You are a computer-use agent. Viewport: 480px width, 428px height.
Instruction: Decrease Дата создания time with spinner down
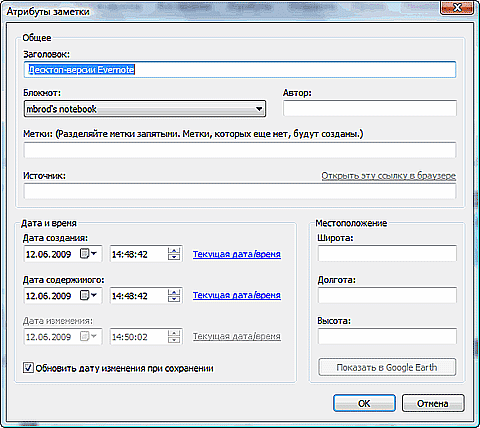pyautogui.click(x=174, y=258)
